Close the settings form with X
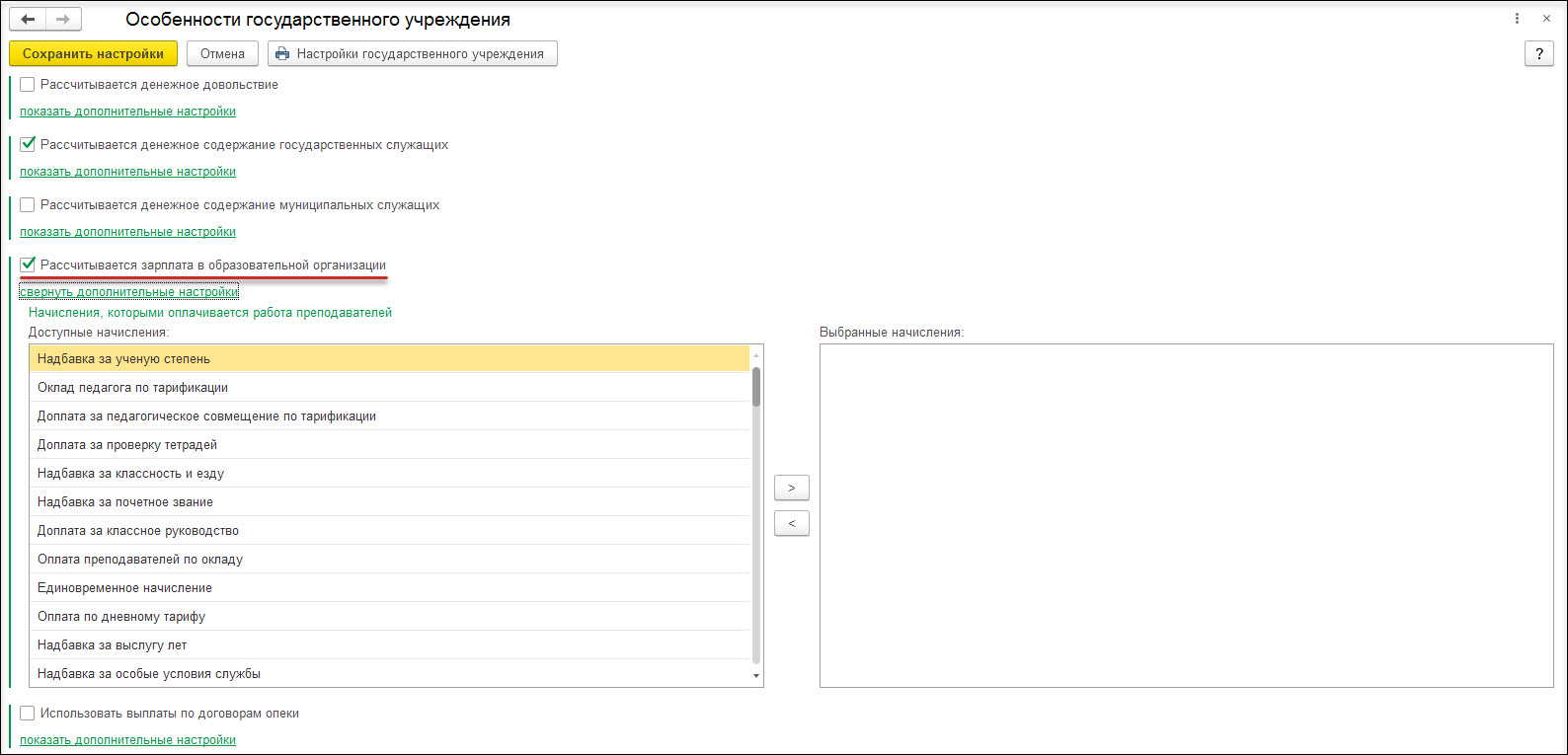This screenshot has width=1568, height=755. point(1547,19)
